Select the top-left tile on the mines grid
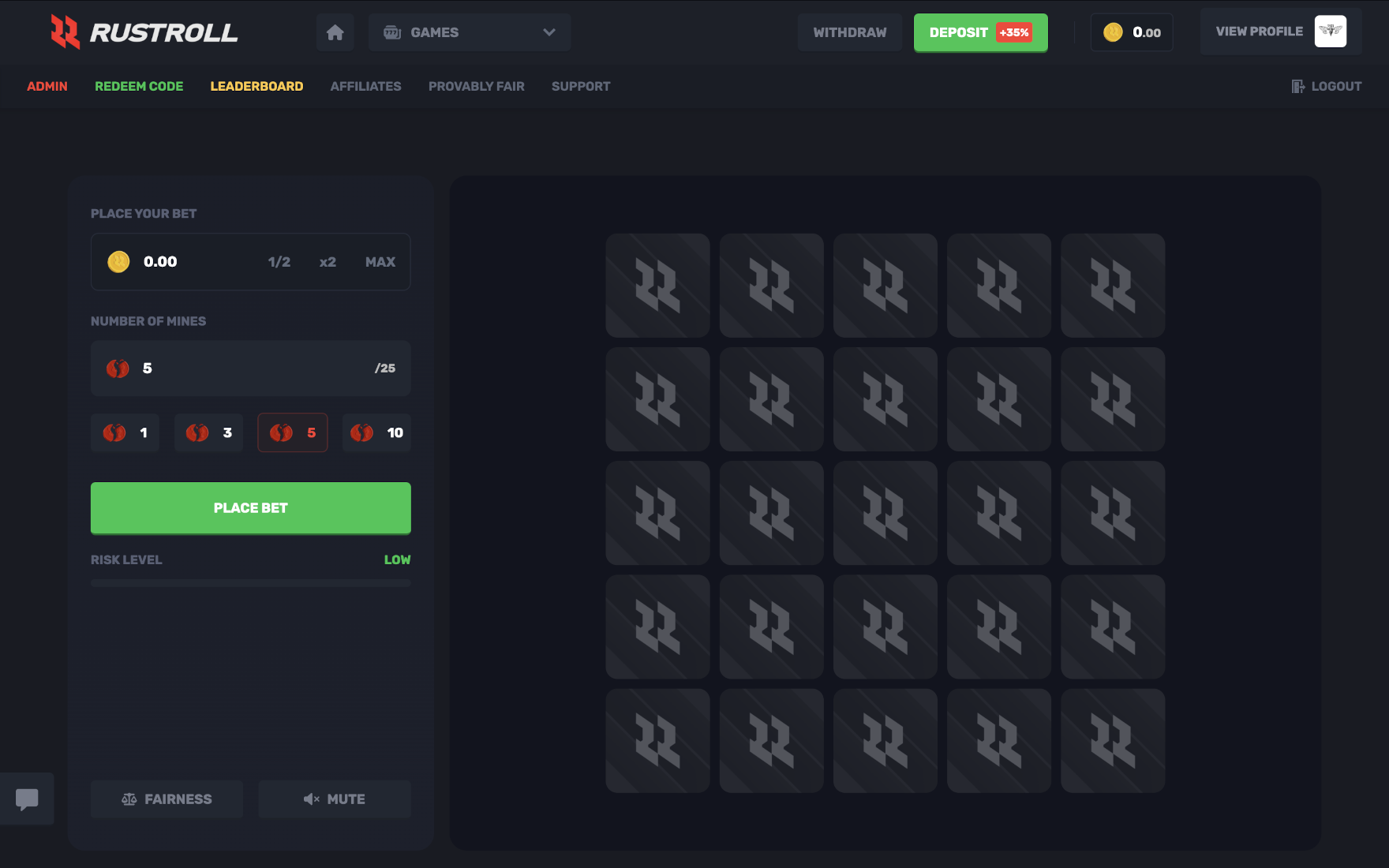Screen dimensions: 1389x868 657,286
